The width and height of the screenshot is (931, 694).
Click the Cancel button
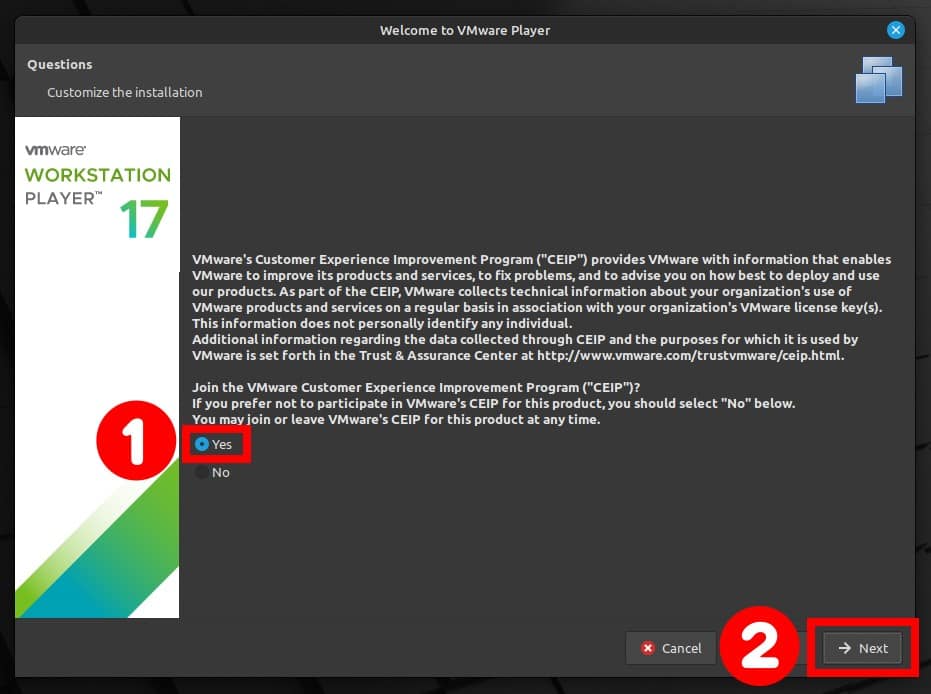tap(671, 648)
